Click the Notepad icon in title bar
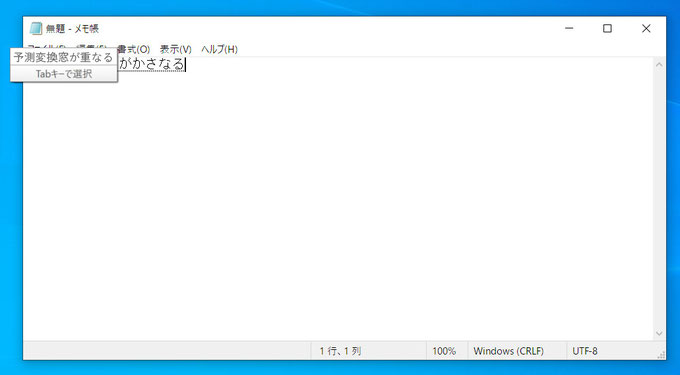This screenshot has height=375, width=680. pos(36,29)
